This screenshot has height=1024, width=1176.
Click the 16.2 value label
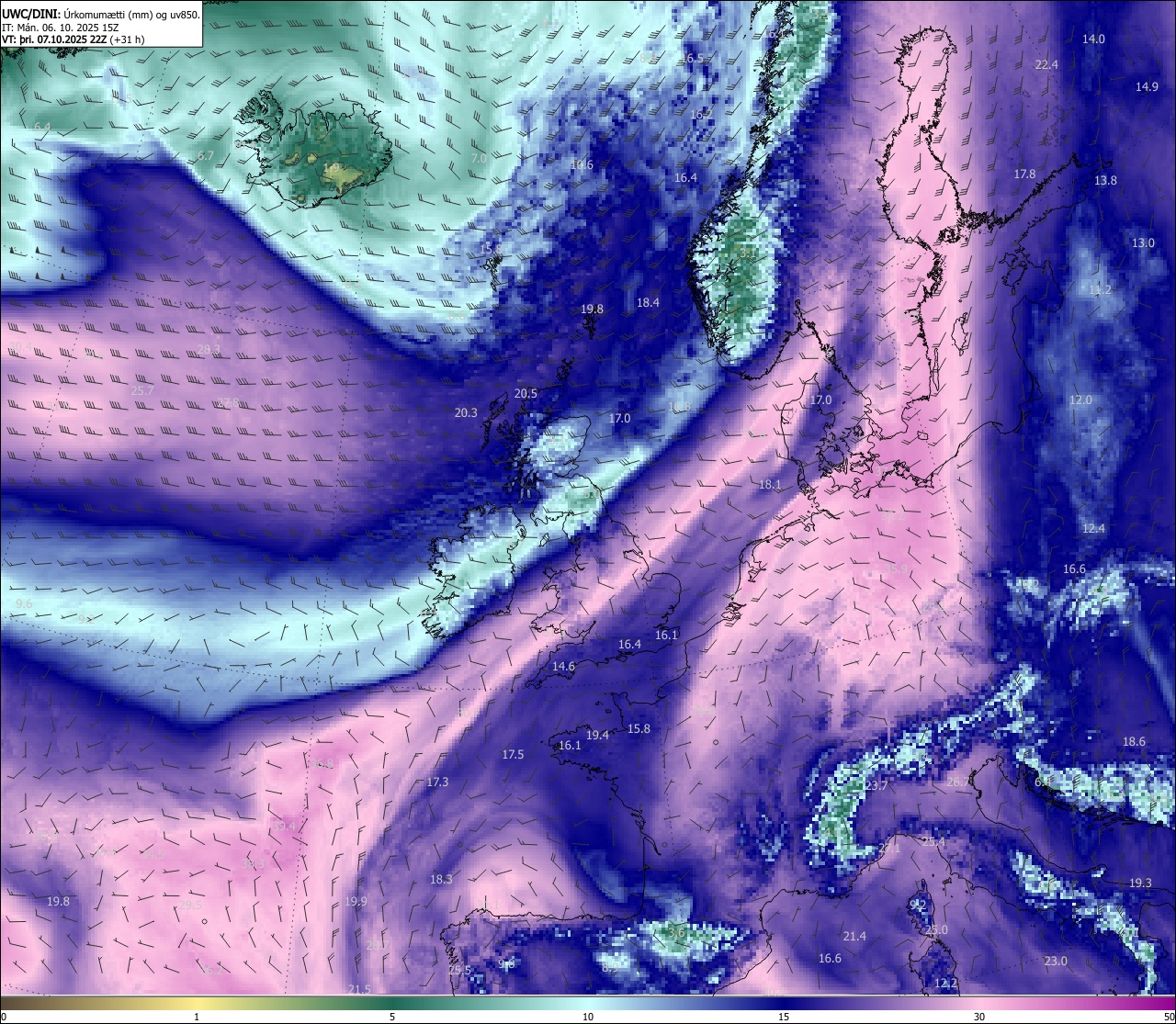point(702,115)
